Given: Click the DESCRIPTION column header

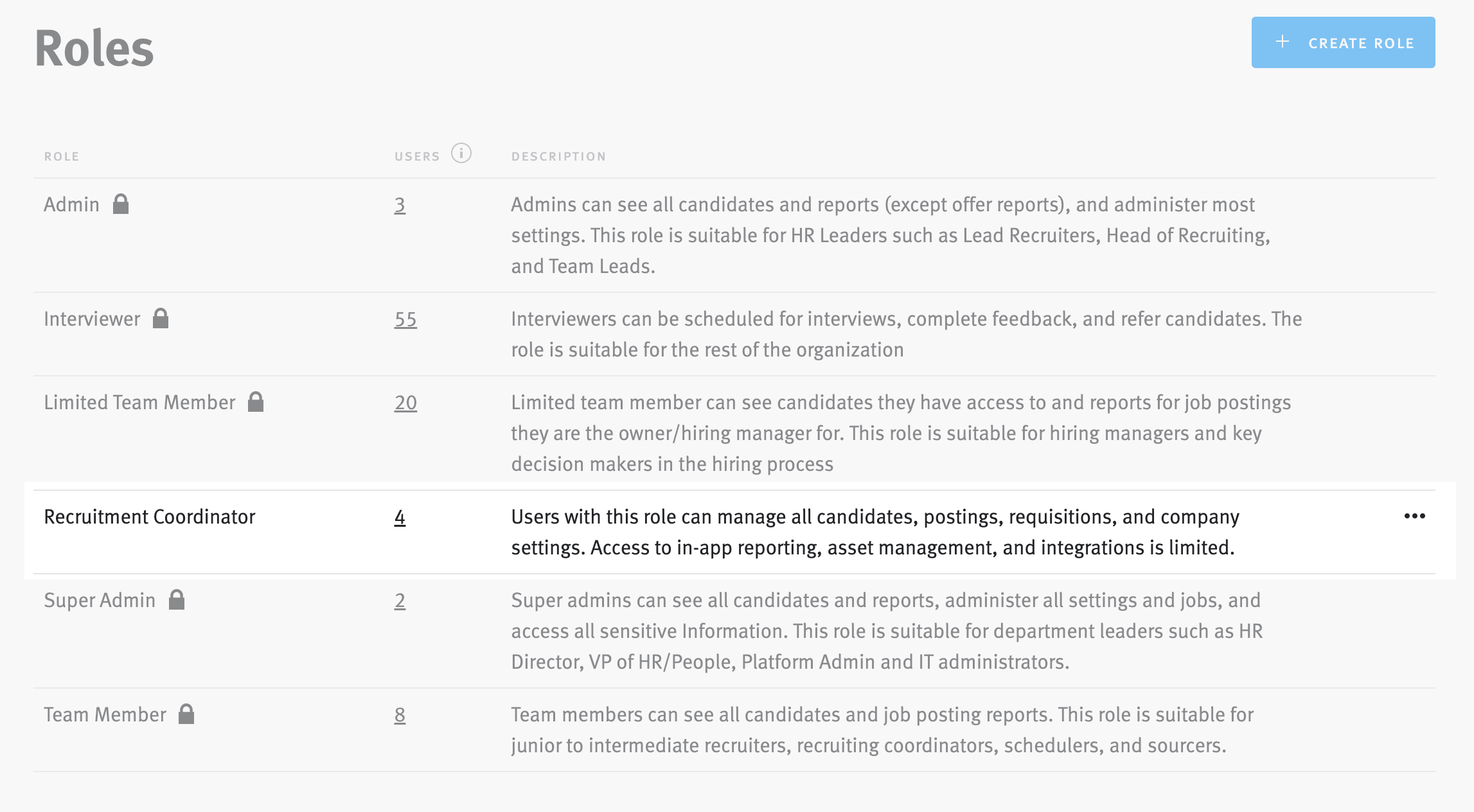Looking at the screenshot, I should [558, 155].
